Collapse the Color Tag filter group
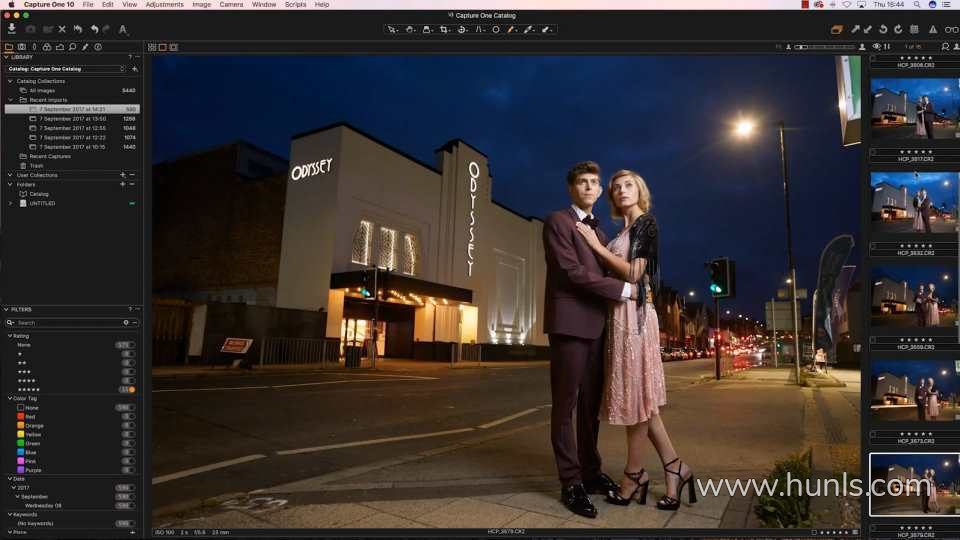 click(x=10, y=399)
